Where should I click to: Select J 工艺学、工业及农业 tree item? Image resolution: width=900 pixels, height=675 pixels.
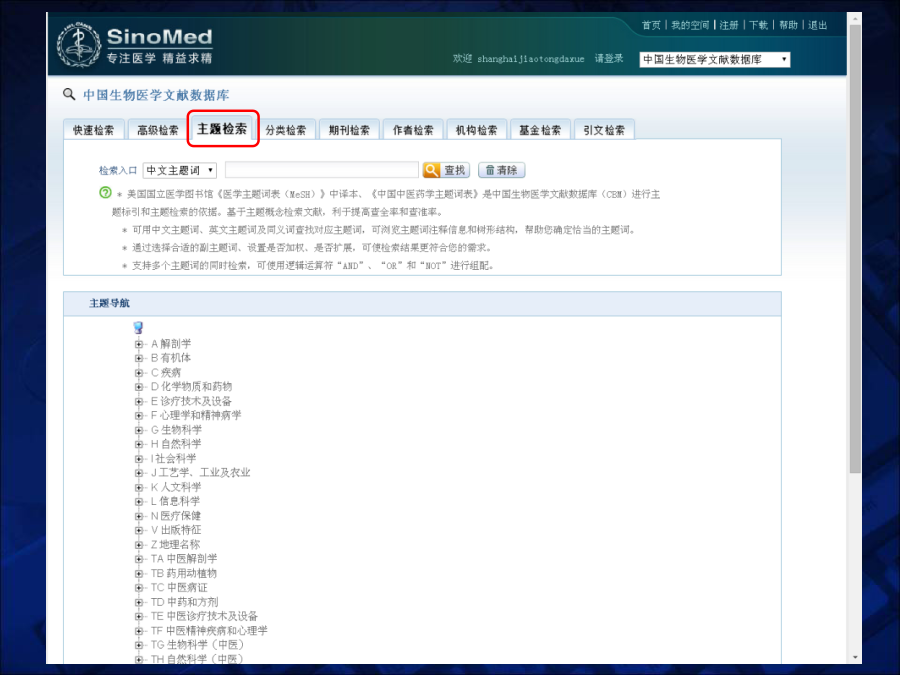(201, 472)
